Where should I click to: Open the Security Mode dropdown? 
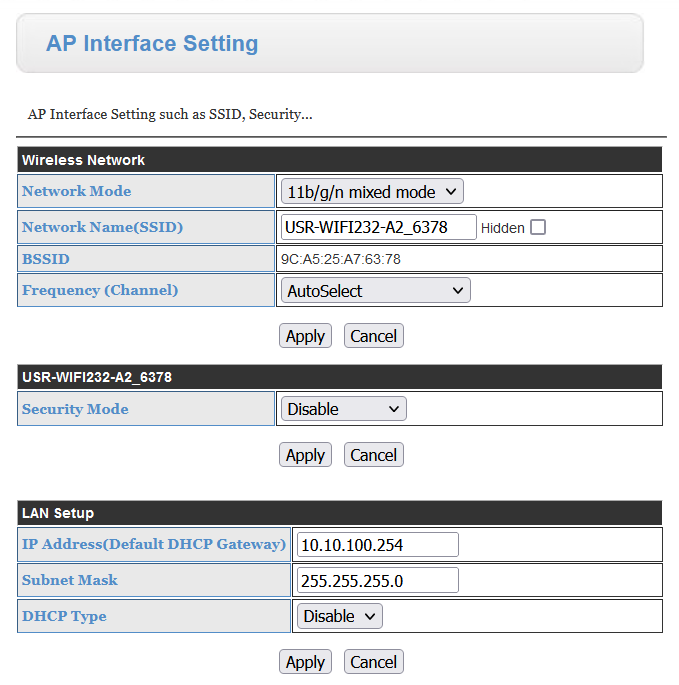[343, 409]
